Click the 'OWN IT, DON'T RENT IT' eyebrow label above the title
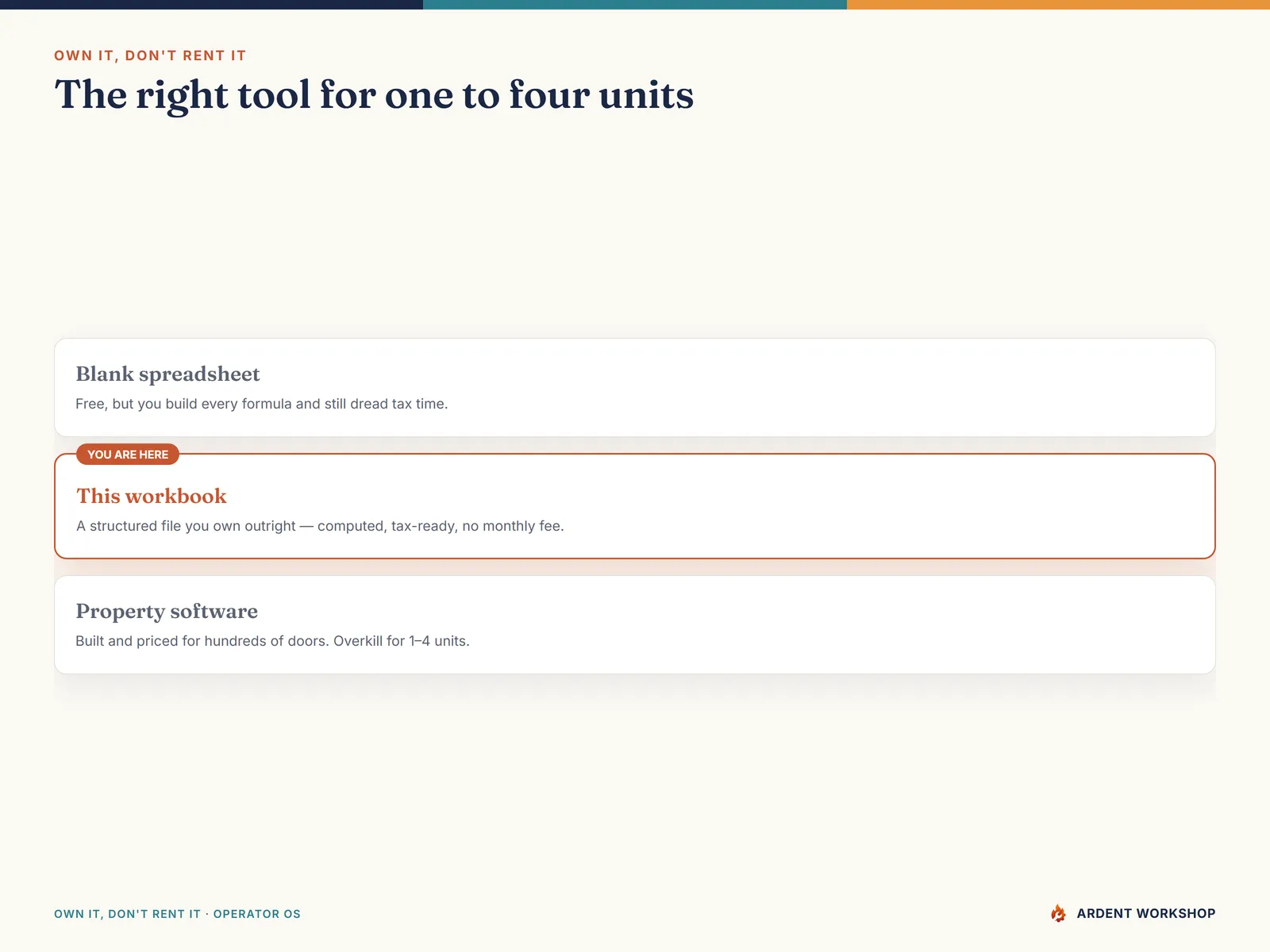Screen dimensions: 1270x952 [150, 56]
